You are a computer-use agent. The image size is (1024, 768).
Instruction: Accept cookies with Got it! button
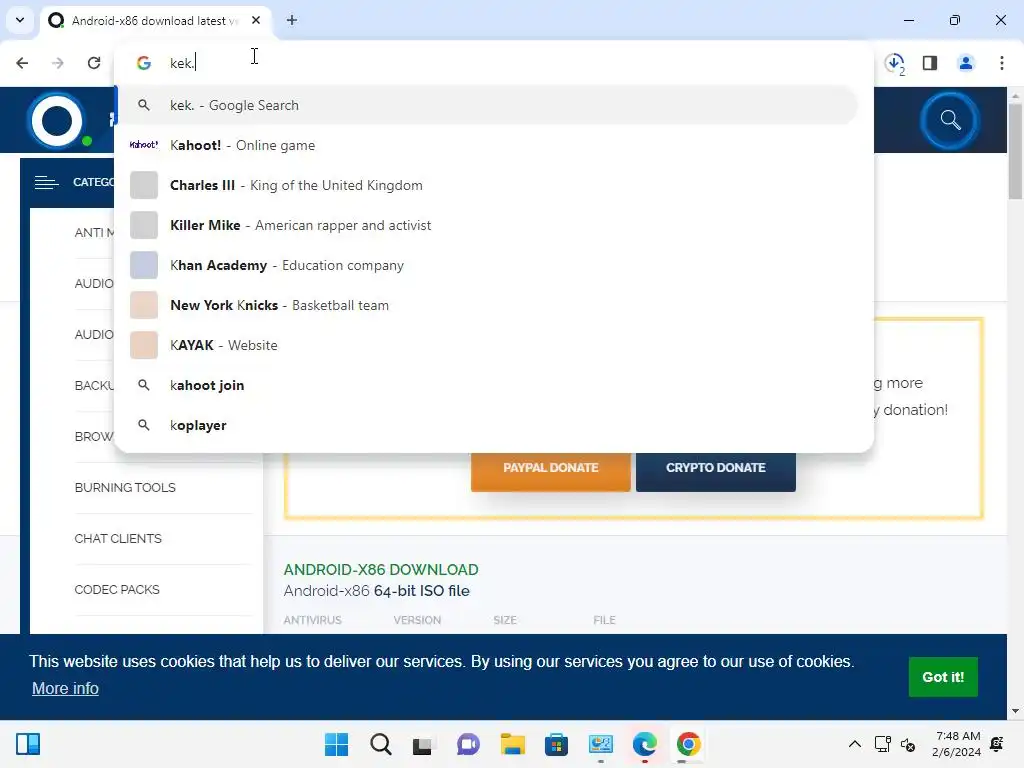(943, 677)
